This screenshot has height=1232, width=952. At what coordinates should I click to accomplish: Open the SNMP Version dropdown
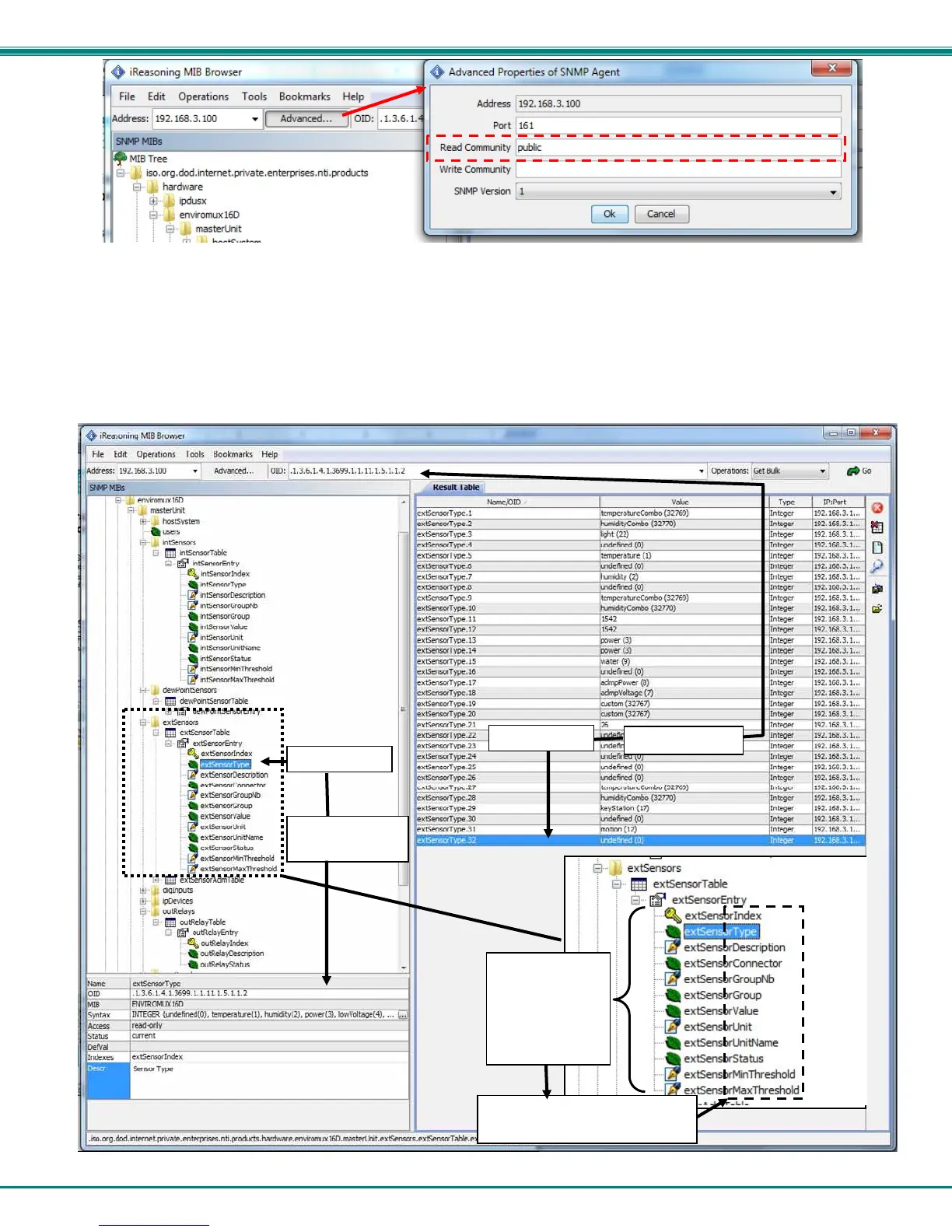678,191
